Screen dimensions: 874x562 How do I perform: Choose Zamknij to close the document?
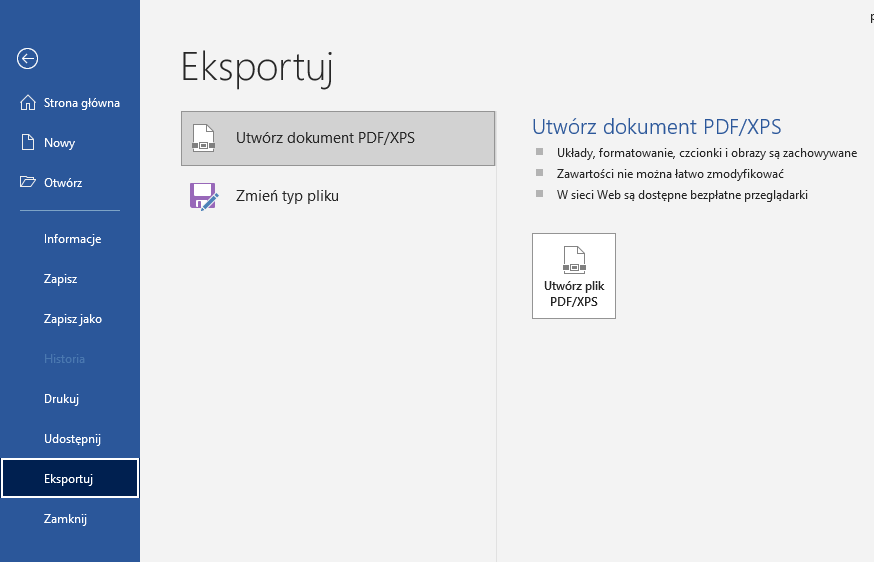click(70, 519)
